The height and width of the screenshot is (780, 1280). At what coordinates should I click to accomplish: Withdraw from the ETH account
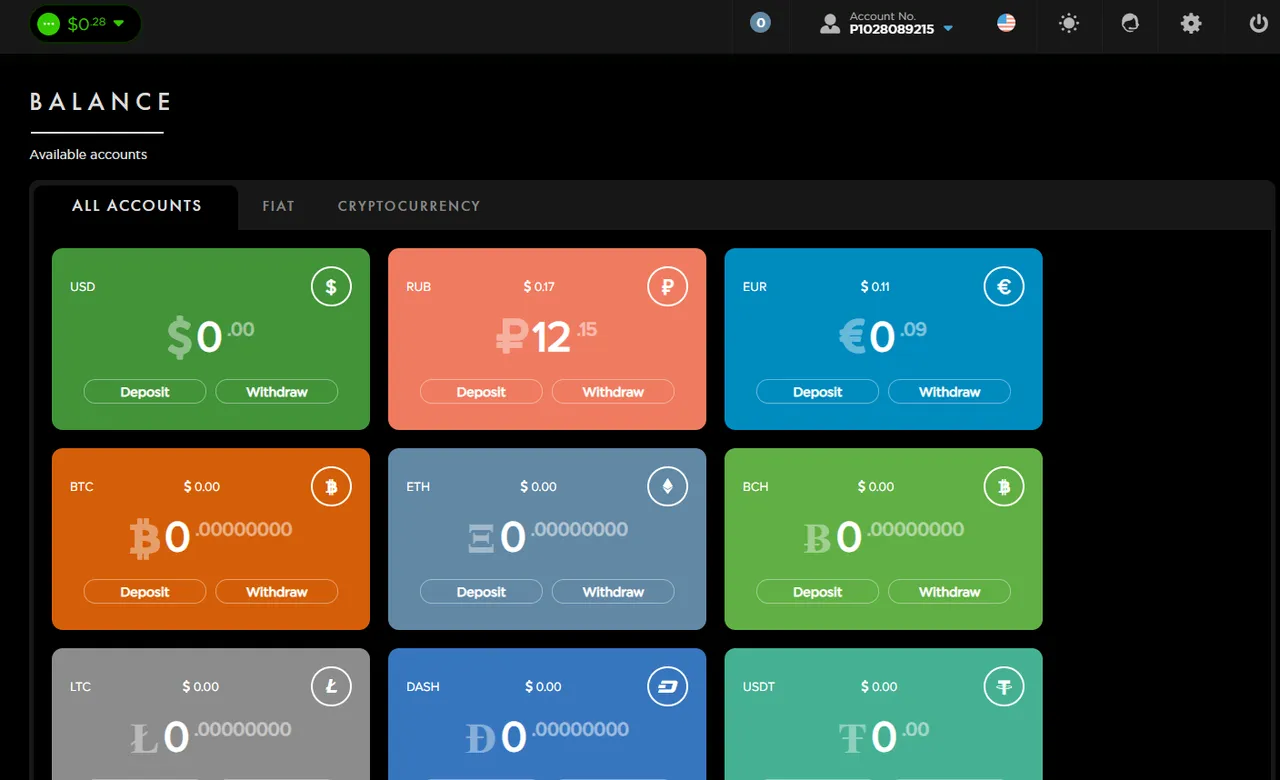pyautogui.click(x=613, y=592)
